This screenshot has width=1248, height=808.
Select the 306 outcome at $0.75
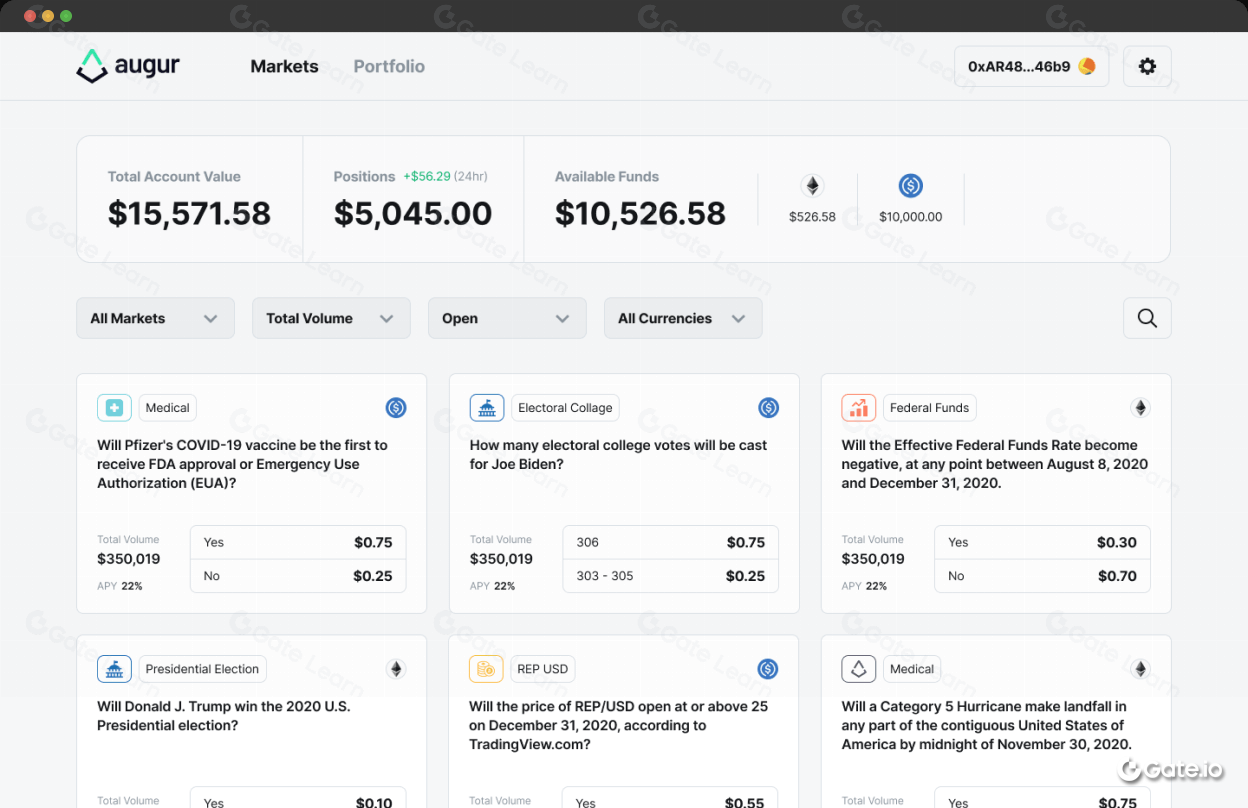(x=670, y=542)
